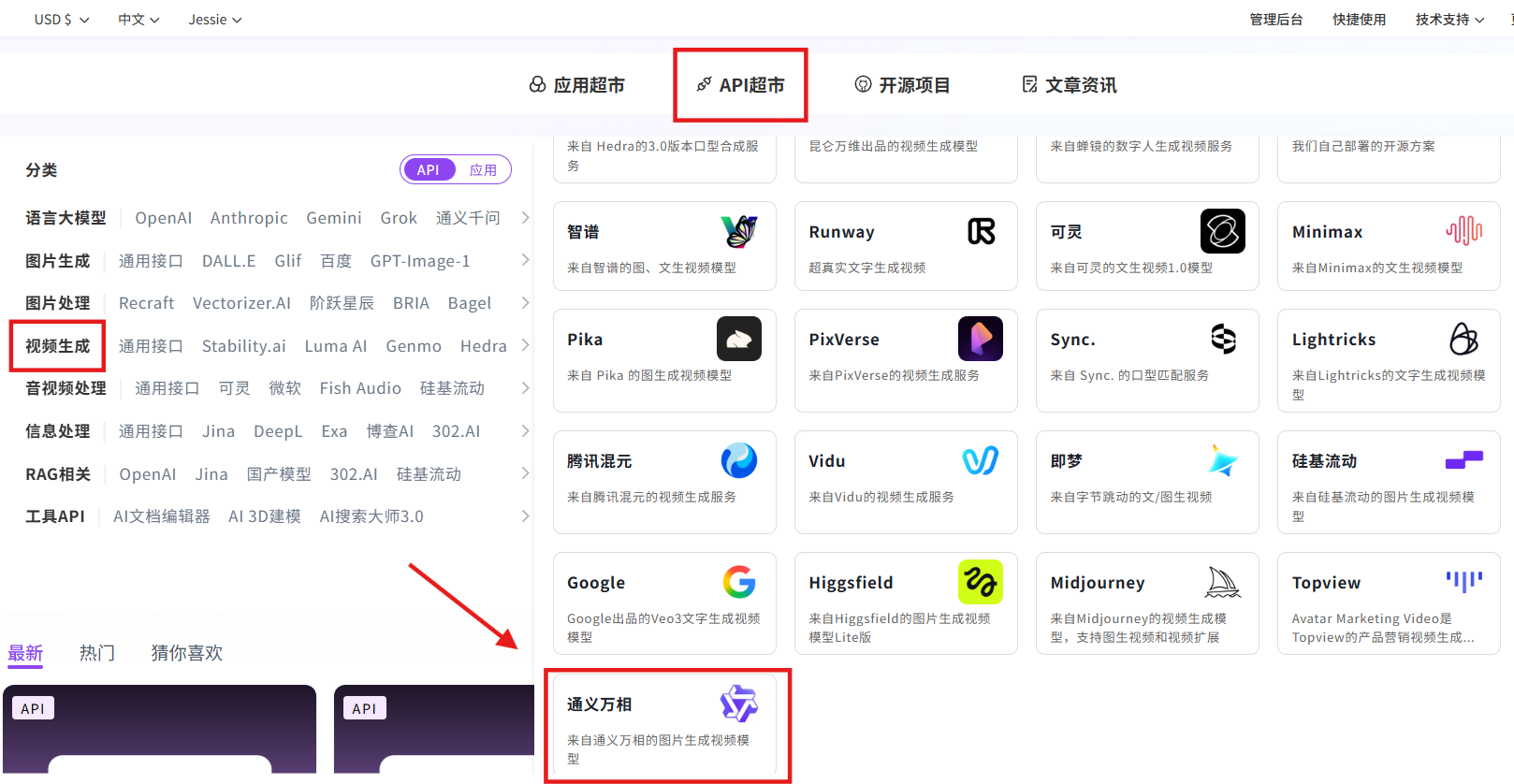Image resolution: width=1514 pixels, height=784 pixels.
Task: Click the AI搜索大师3.0 filter link
Action: (x=371, y=515)
